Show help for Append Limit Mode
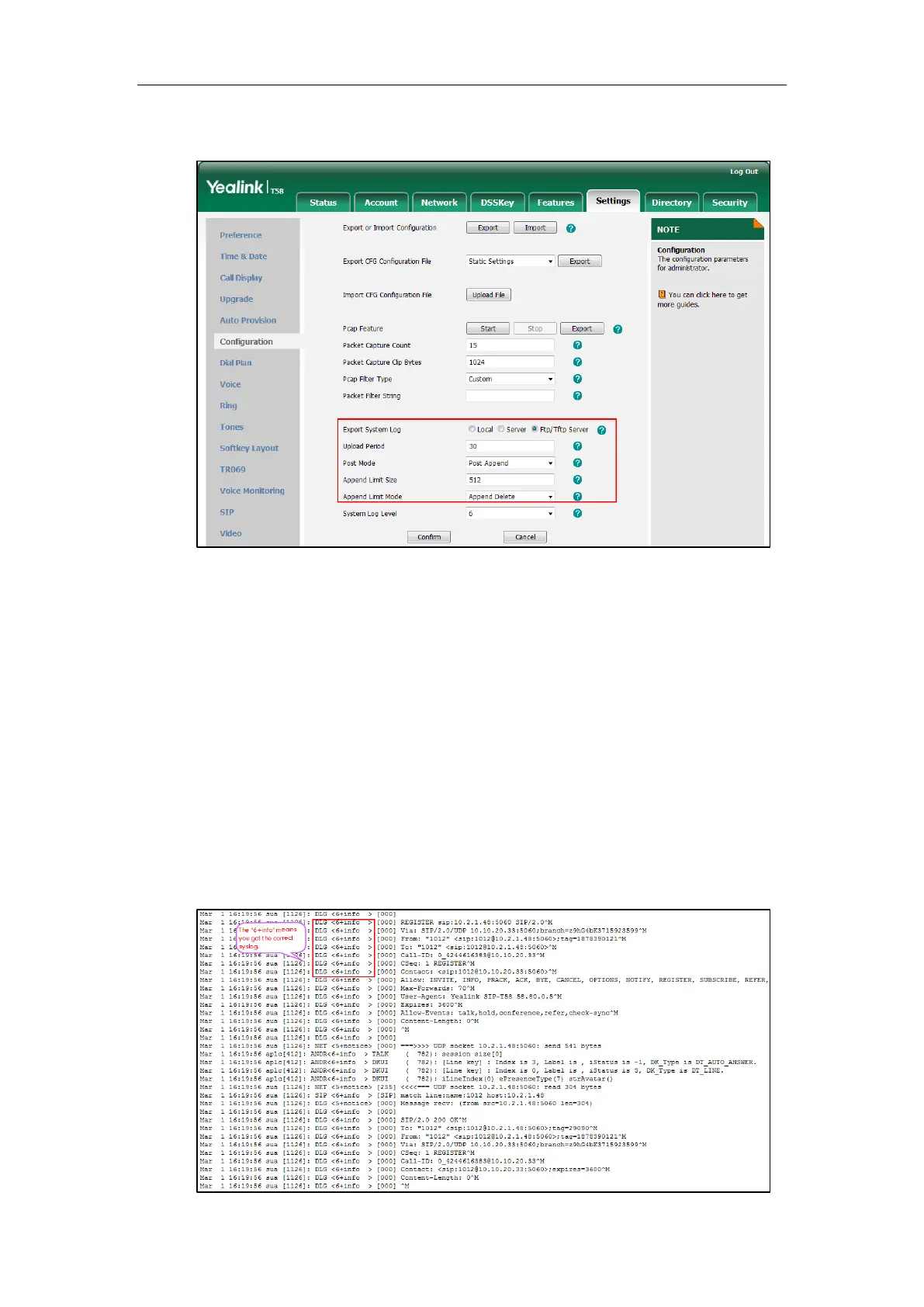 pyautogui.click(x=577, y=497)
